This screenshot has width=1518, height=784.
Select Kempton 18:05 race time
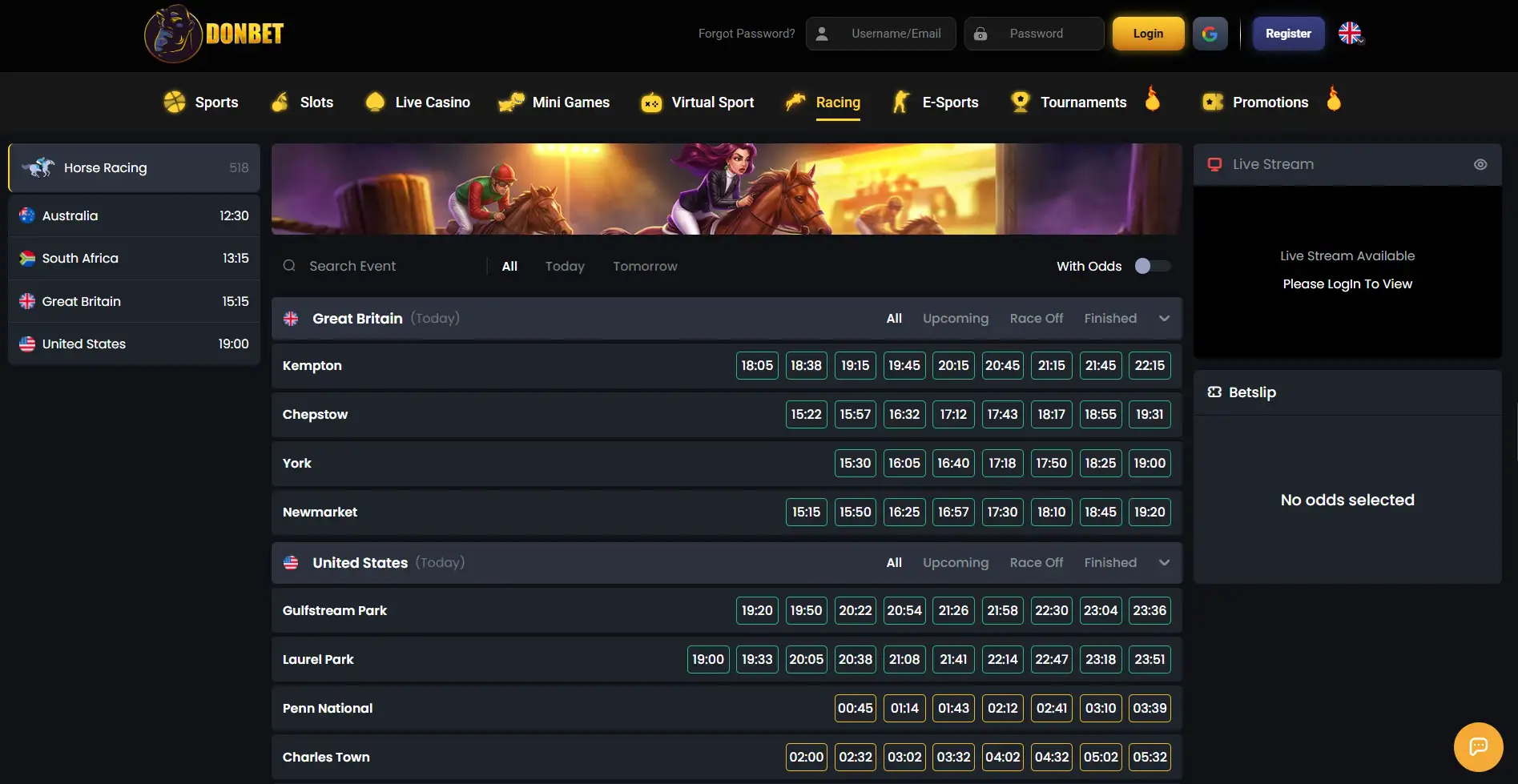(757, 365)
